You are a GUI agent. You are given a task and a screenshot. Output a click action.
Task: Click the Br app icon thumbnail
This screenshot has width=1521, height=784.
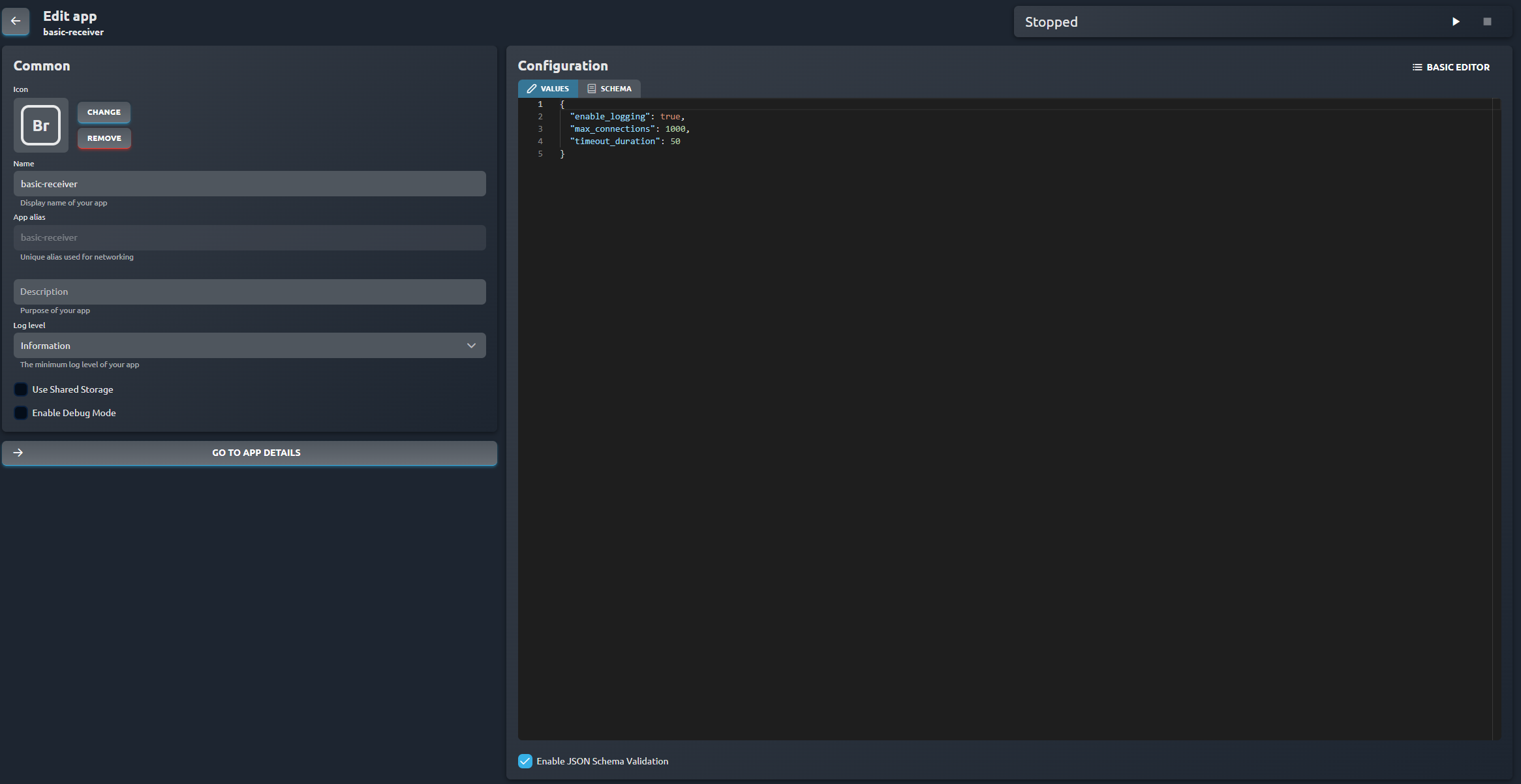41,125
